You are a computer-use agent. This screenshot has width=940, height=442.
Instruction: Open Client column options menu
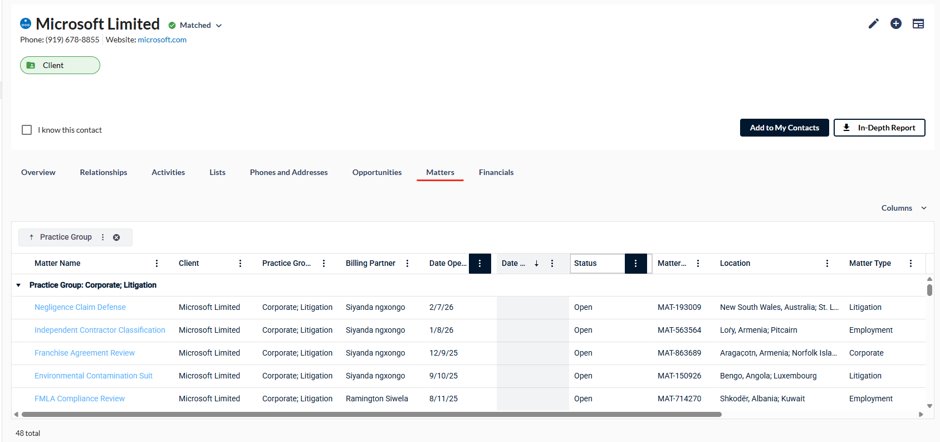pyautogui.click(x=240, y=263)
